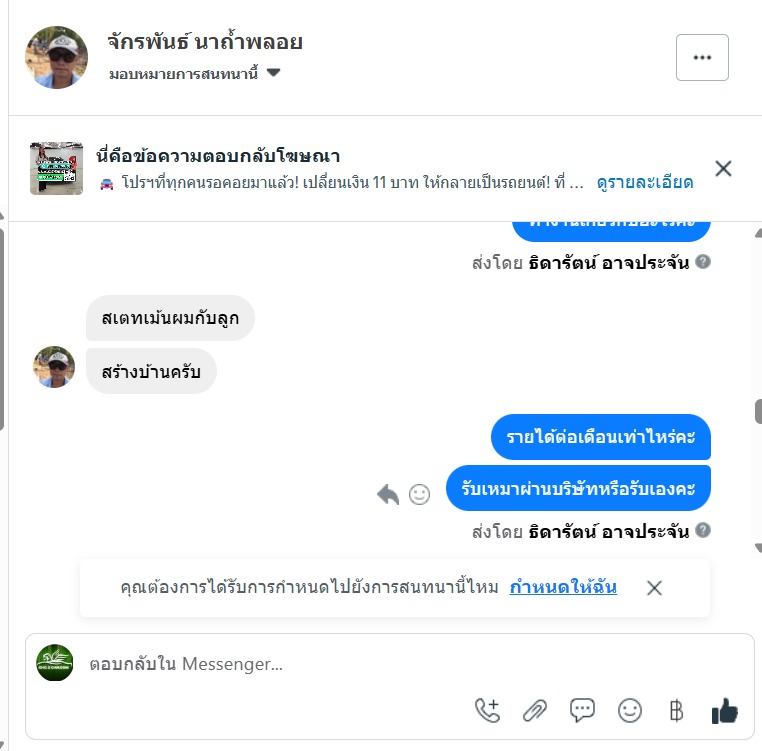
Task: Click the กำหนดให้ฉัน link
Action: (x=563, y=587)
